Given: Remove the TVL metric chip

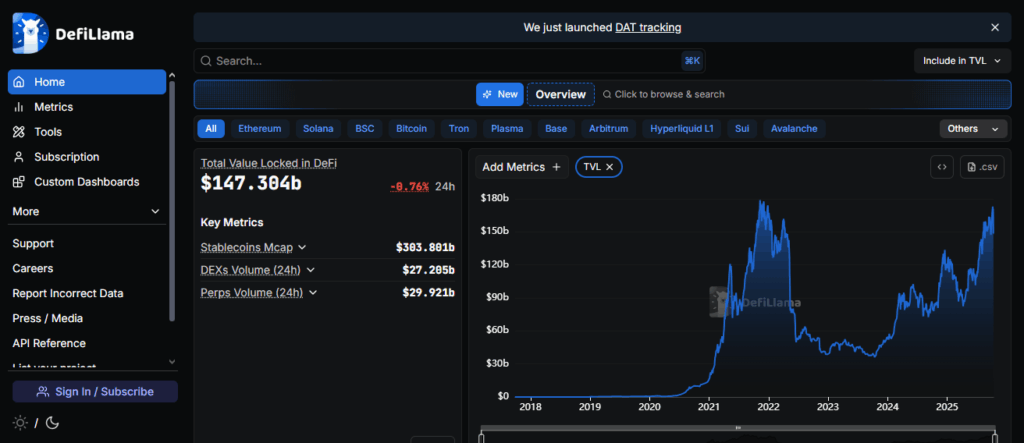Looking at the screenshot, I should click(x=609, y=167).
